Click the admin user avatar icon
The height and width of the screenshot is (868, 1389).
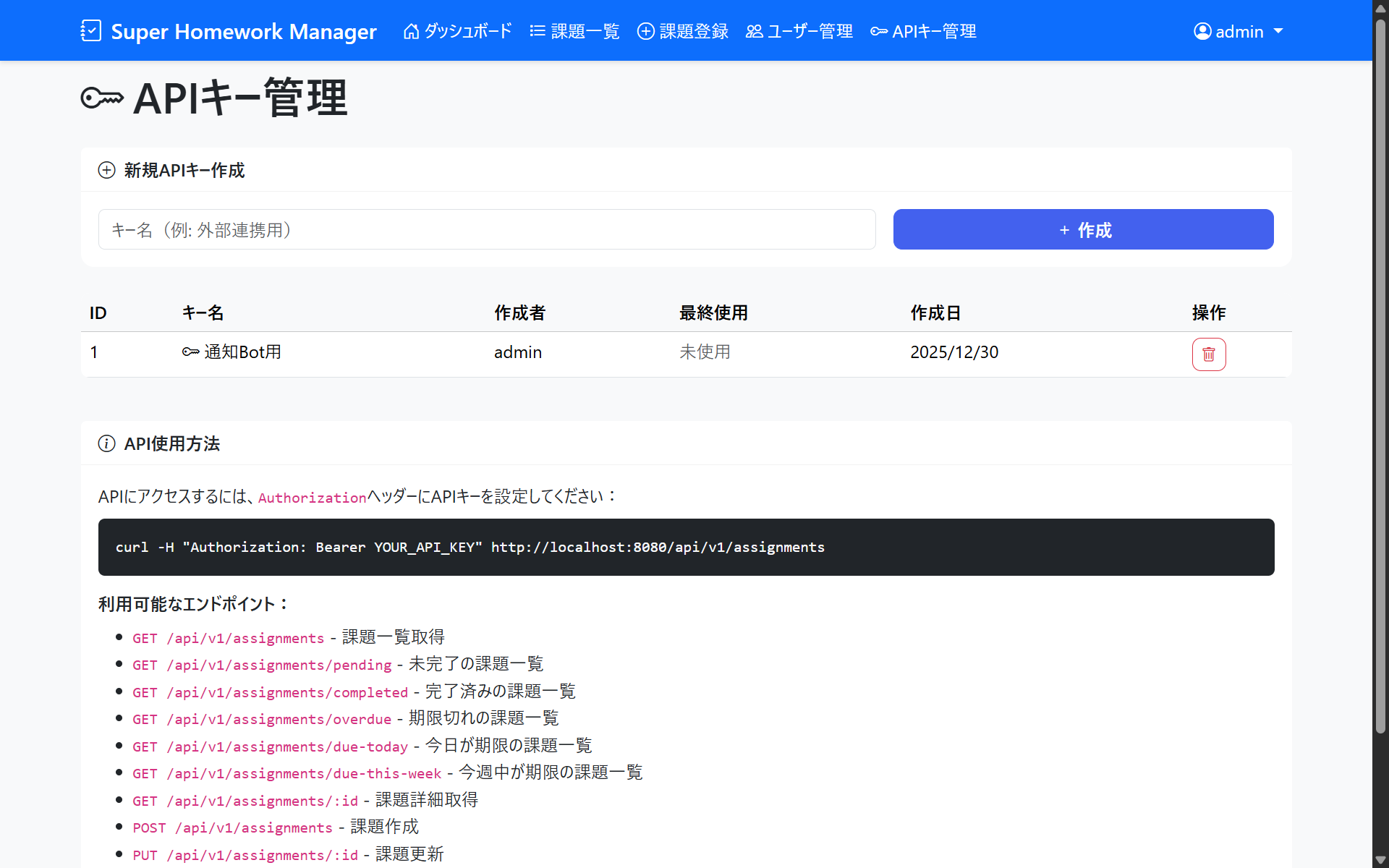pos(1202,31)
